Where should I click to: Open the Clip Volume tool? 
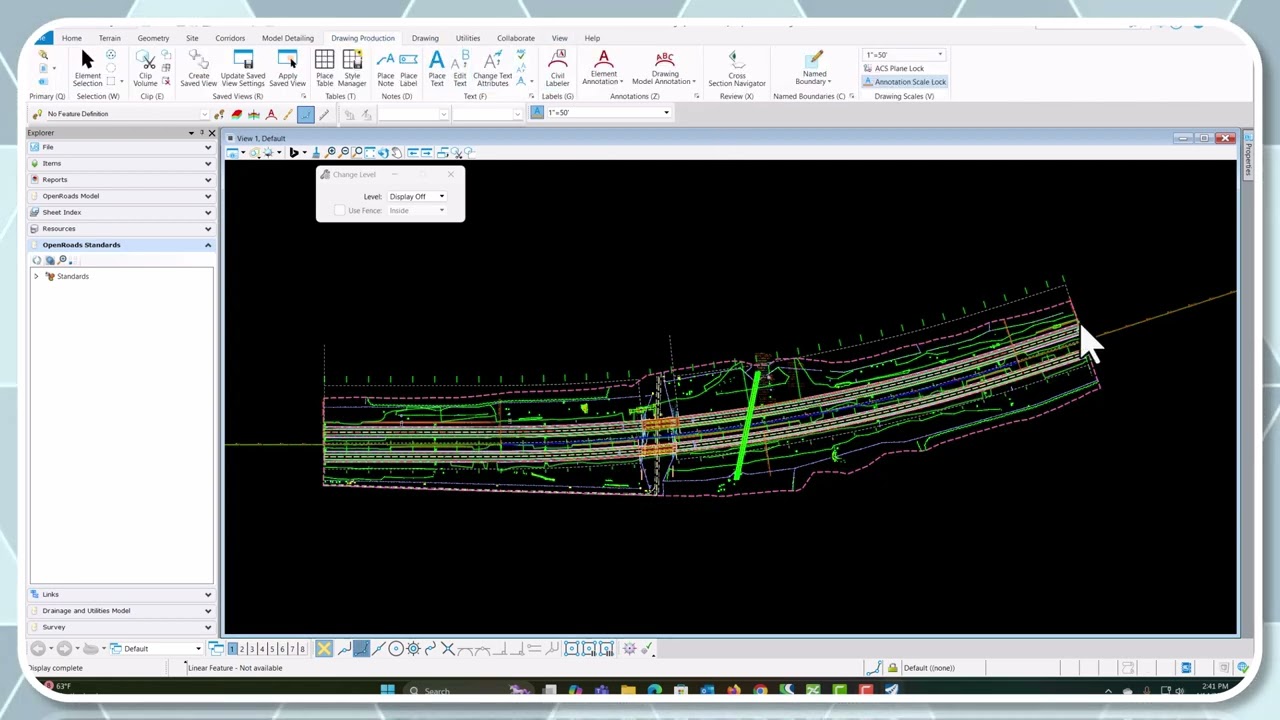click(x=146, y=68)
